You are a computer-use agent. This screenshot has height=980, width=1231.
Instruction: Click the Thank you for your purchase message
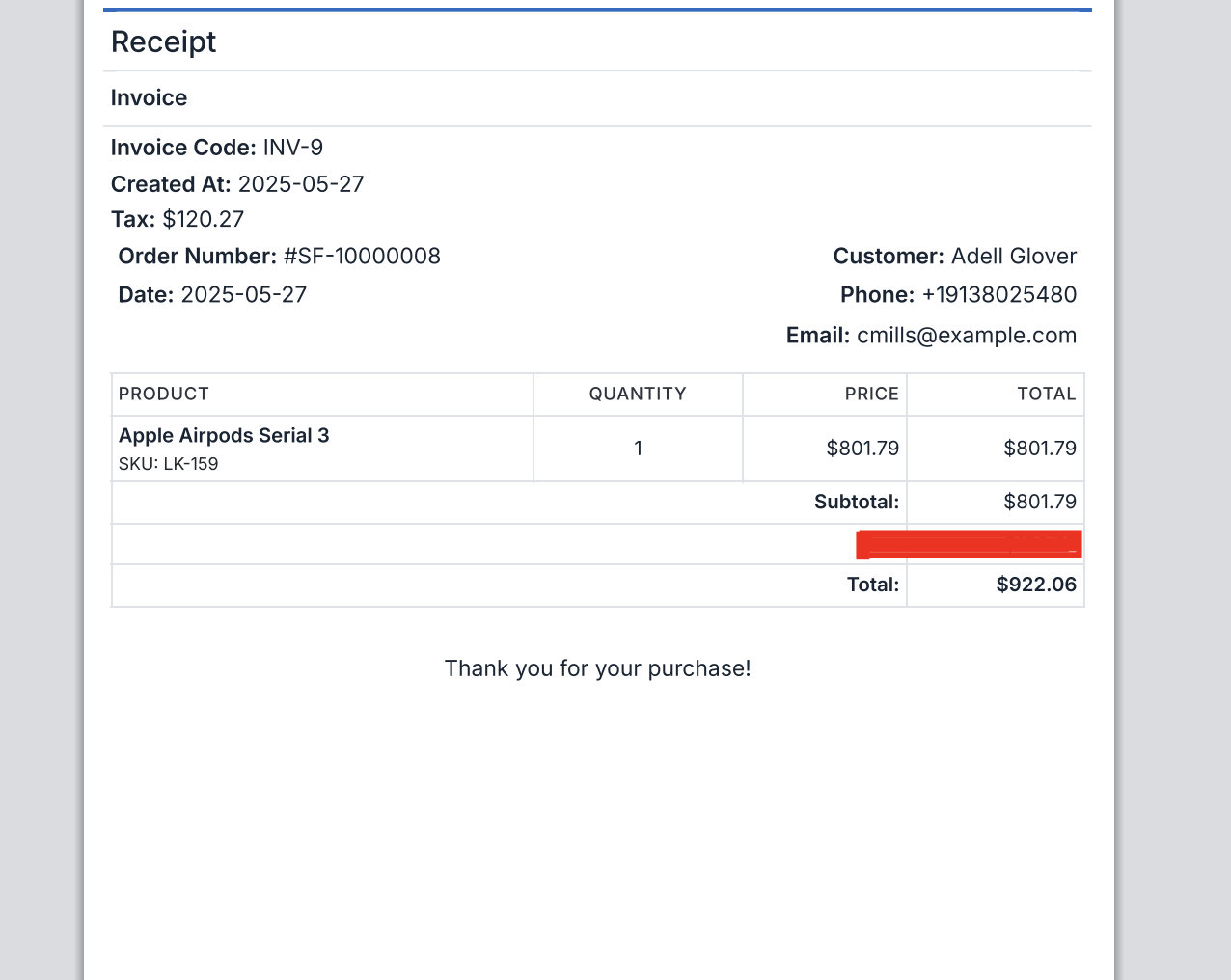pos(597,668)
